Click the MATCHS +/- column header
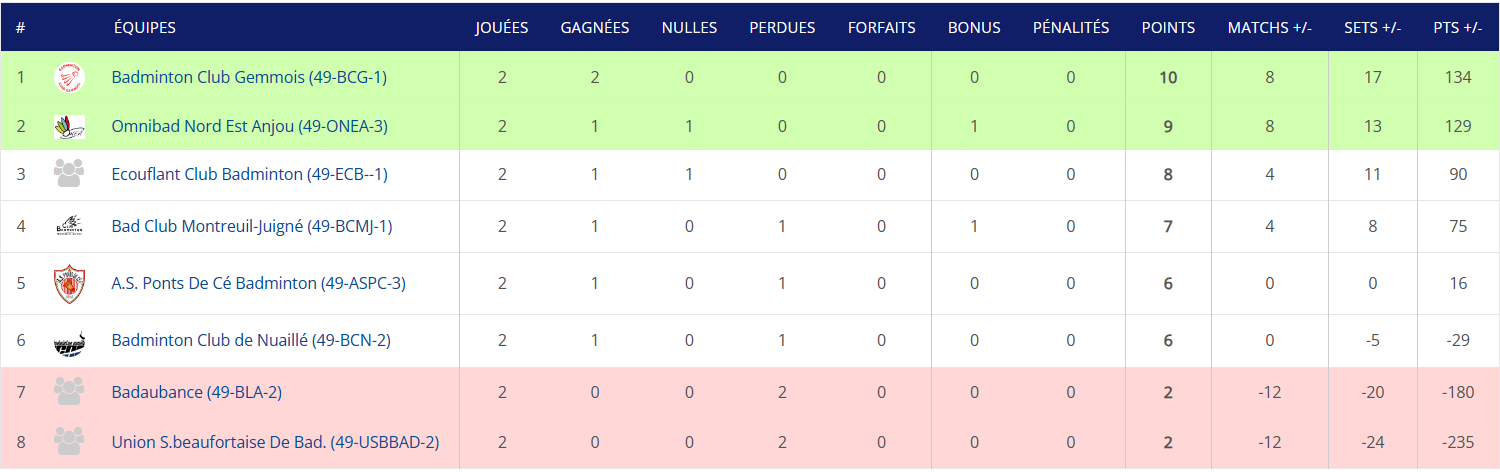This screenshot has width=1500, height=472. [1270, 28]
